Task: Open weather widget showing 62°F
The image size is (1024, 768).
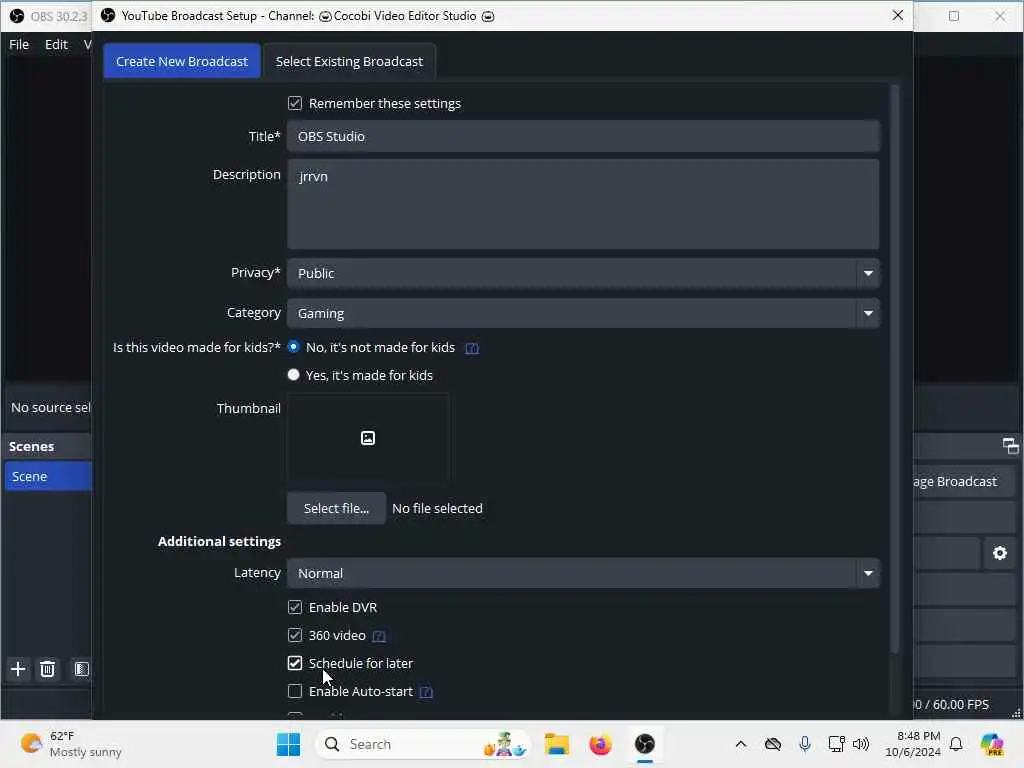Action: click(x=71, y=744)
